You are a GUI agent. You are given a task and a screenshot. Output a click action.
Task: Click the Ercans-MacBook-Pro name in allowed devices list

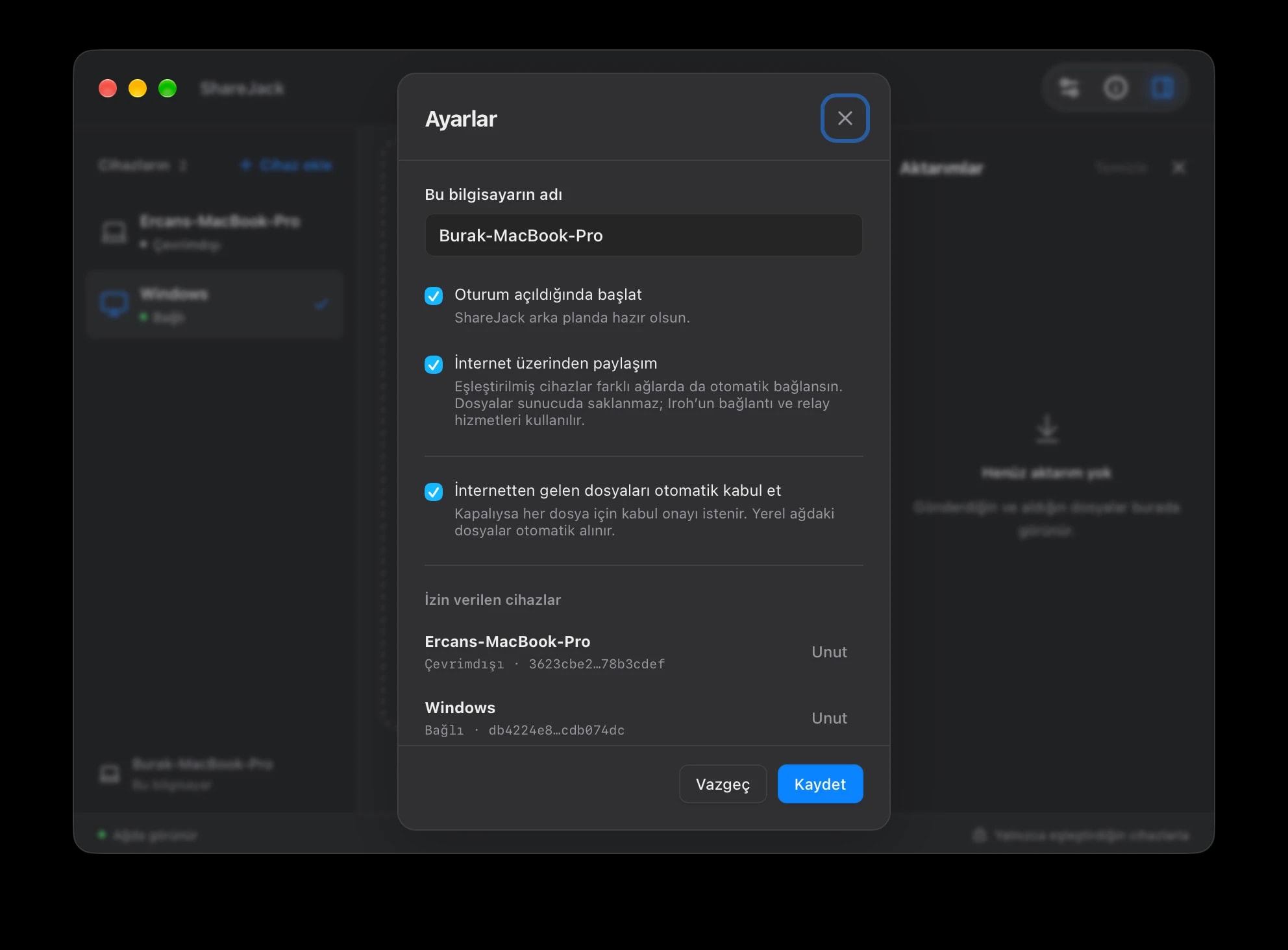coord(507,641)
